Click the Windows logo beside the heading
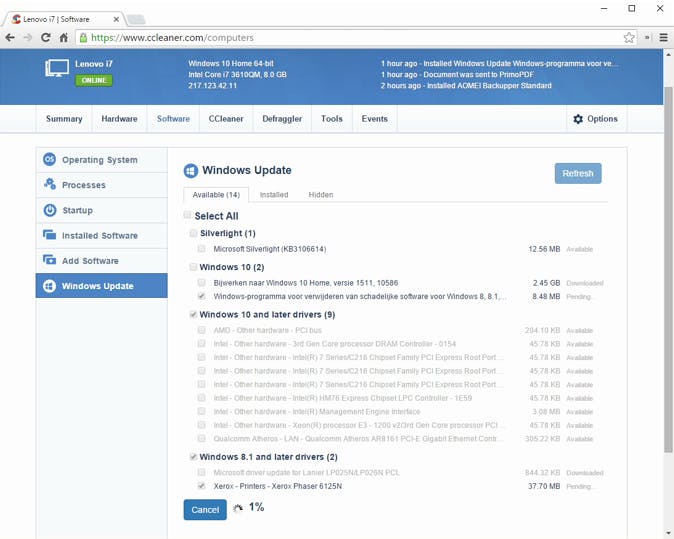 point(190,171)
